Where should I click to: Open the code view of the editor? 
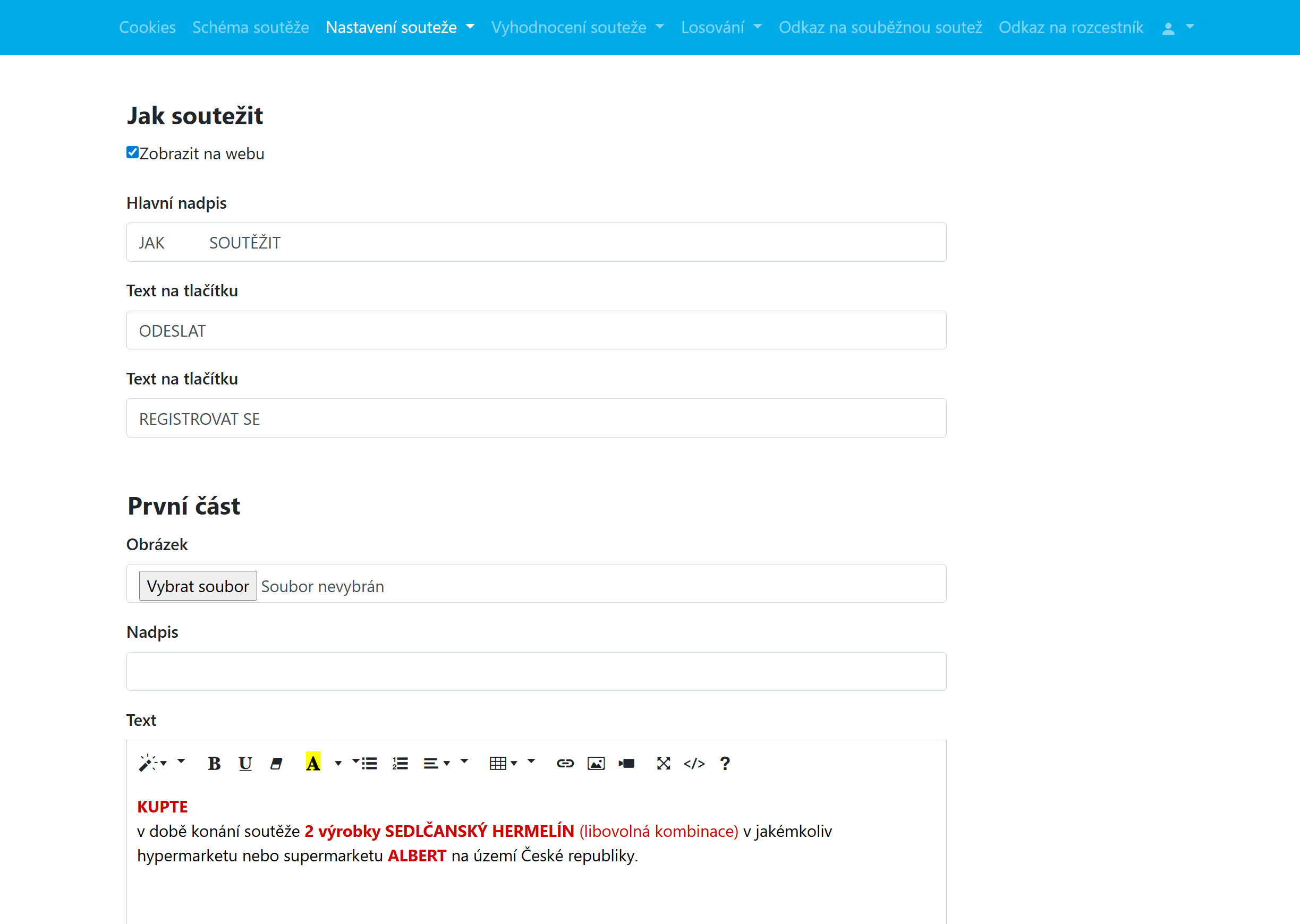694,764
